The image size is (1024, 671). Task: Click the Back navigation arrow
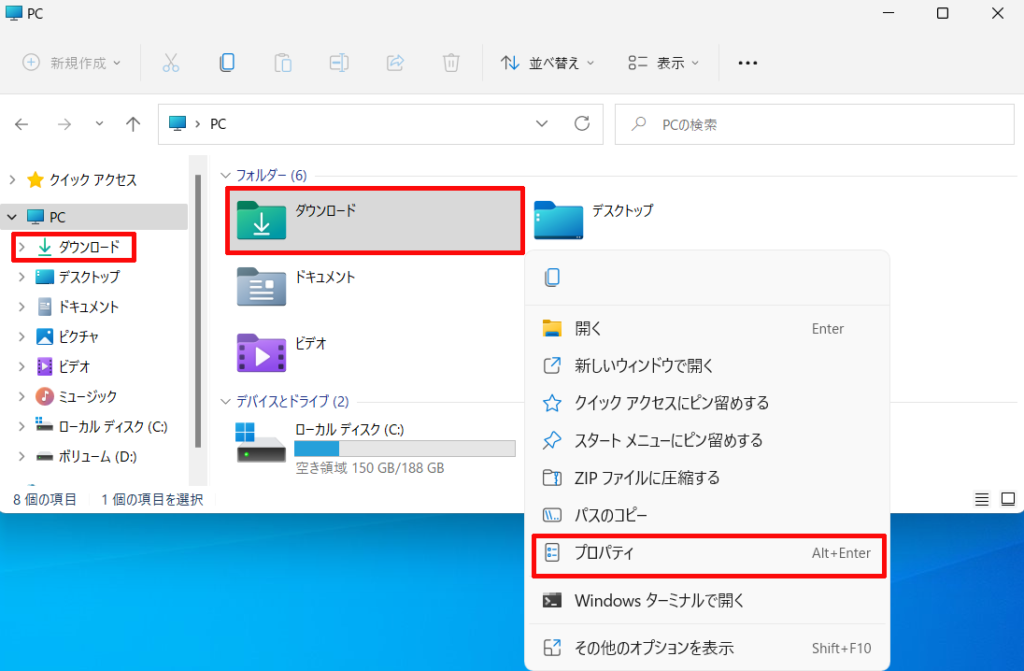click(21, 124)
